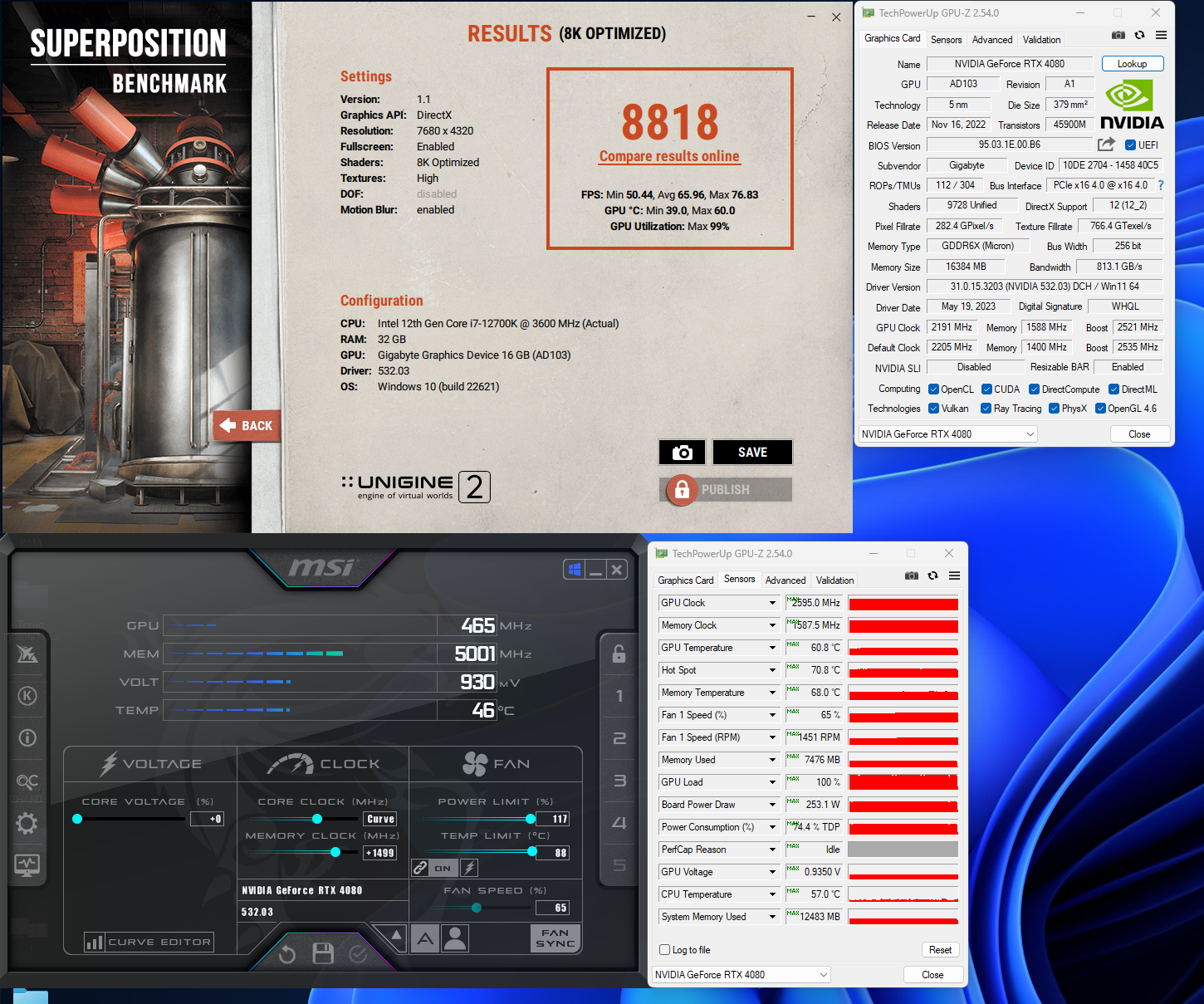This screenshot has width=1204, height=1004.
Task: Enable the Log to file checkbox
Action: pyautogui.click(x=664, y=950)
